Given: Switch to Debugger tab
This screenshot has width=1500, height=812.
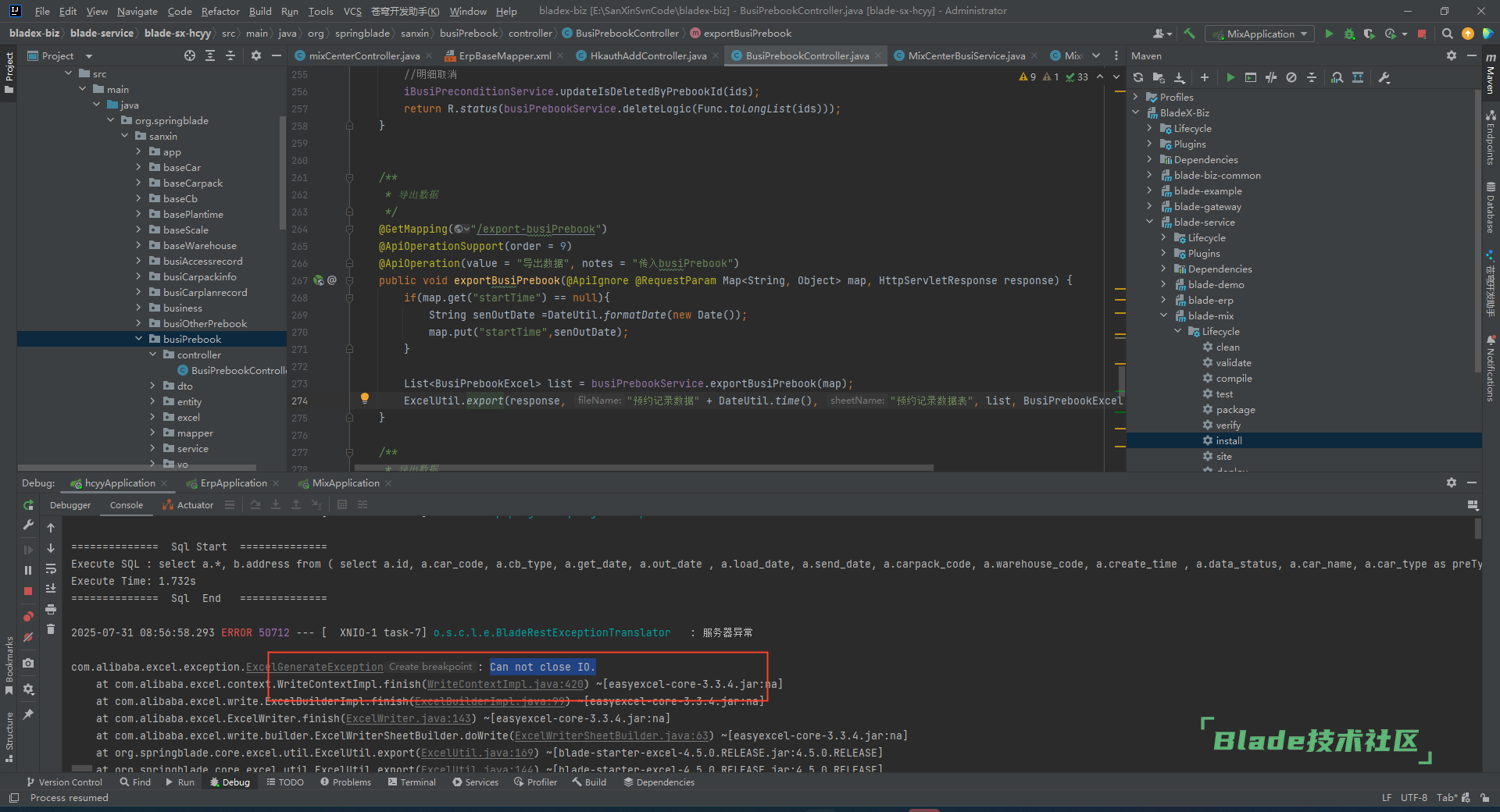Looking at the screenshot, I should [70, 505].
